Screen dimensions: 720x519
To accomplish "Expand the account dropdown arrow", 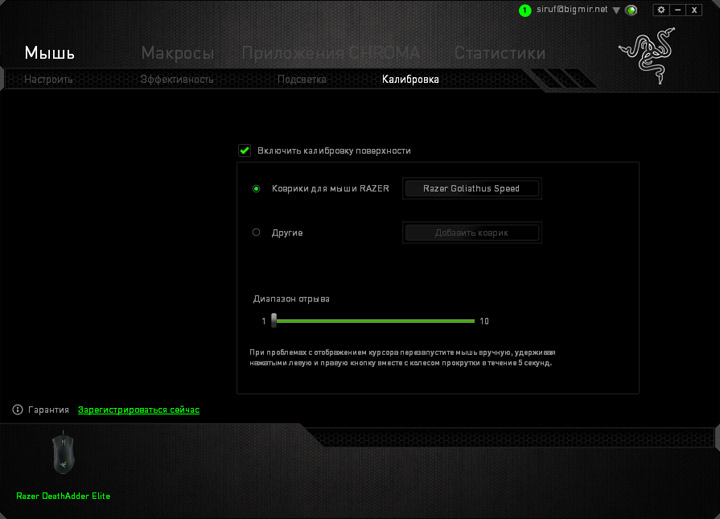I will [616, 10].
